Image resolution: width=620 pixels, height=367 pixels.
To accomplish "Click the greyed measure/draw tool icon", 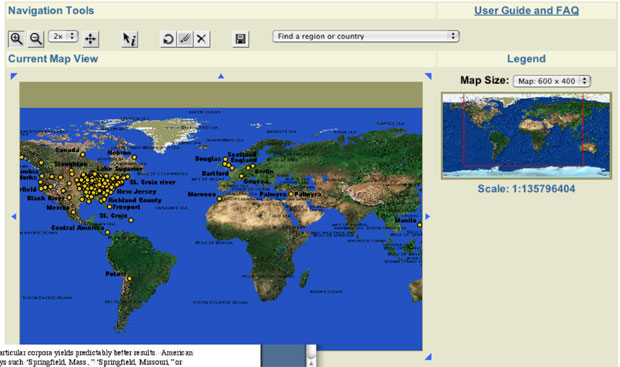I will [185, 39].
